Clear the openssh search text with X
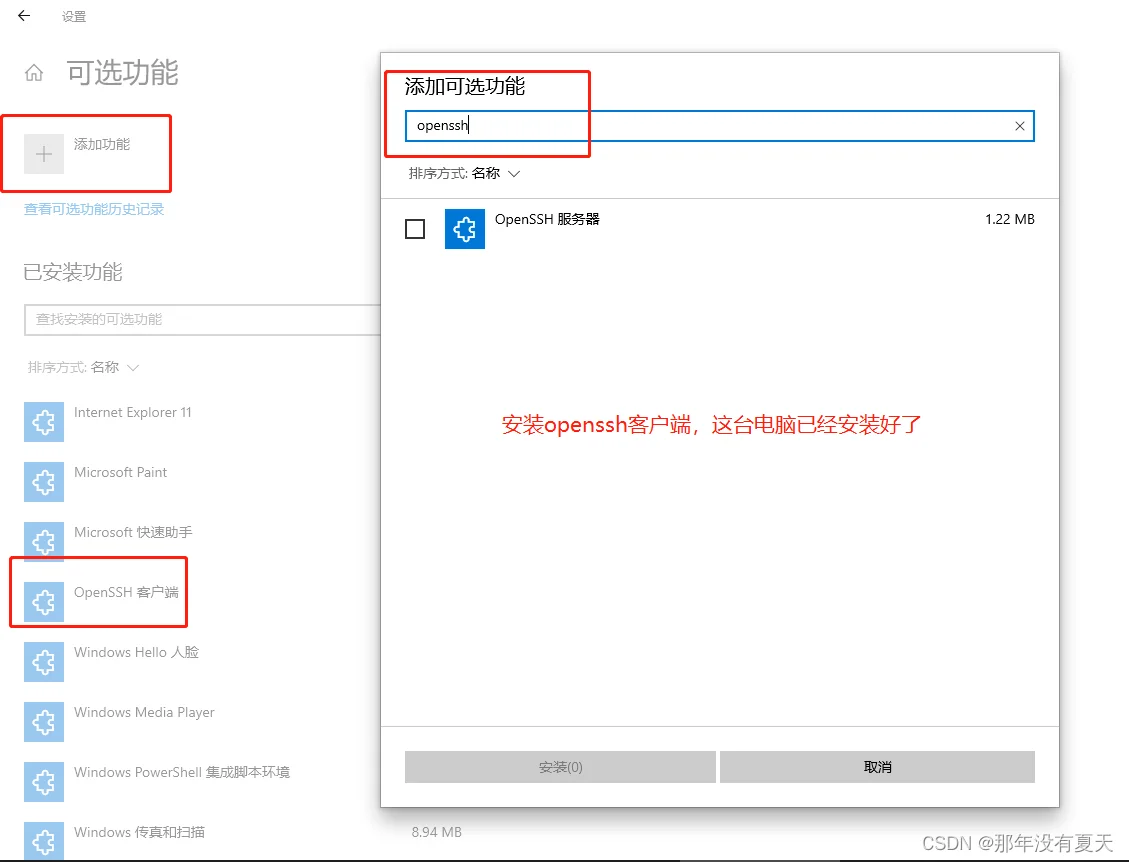Screen dimensions: 1129x862 coord(1020,126)
